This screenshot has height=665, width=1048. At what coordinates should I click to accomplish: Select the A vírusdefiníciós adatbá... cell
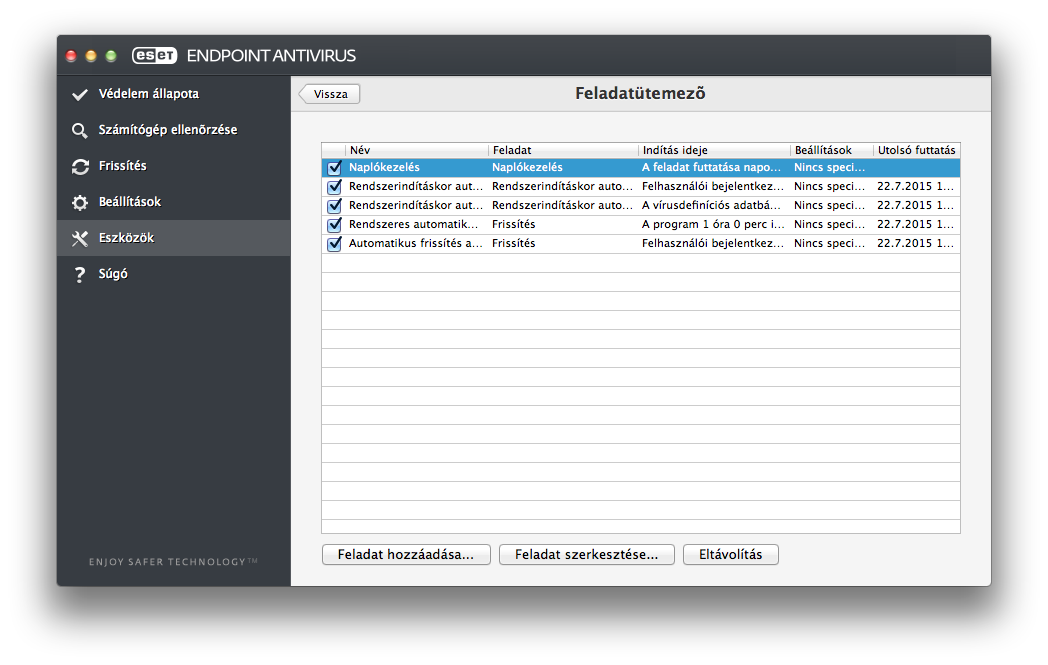tap(711, 205)
